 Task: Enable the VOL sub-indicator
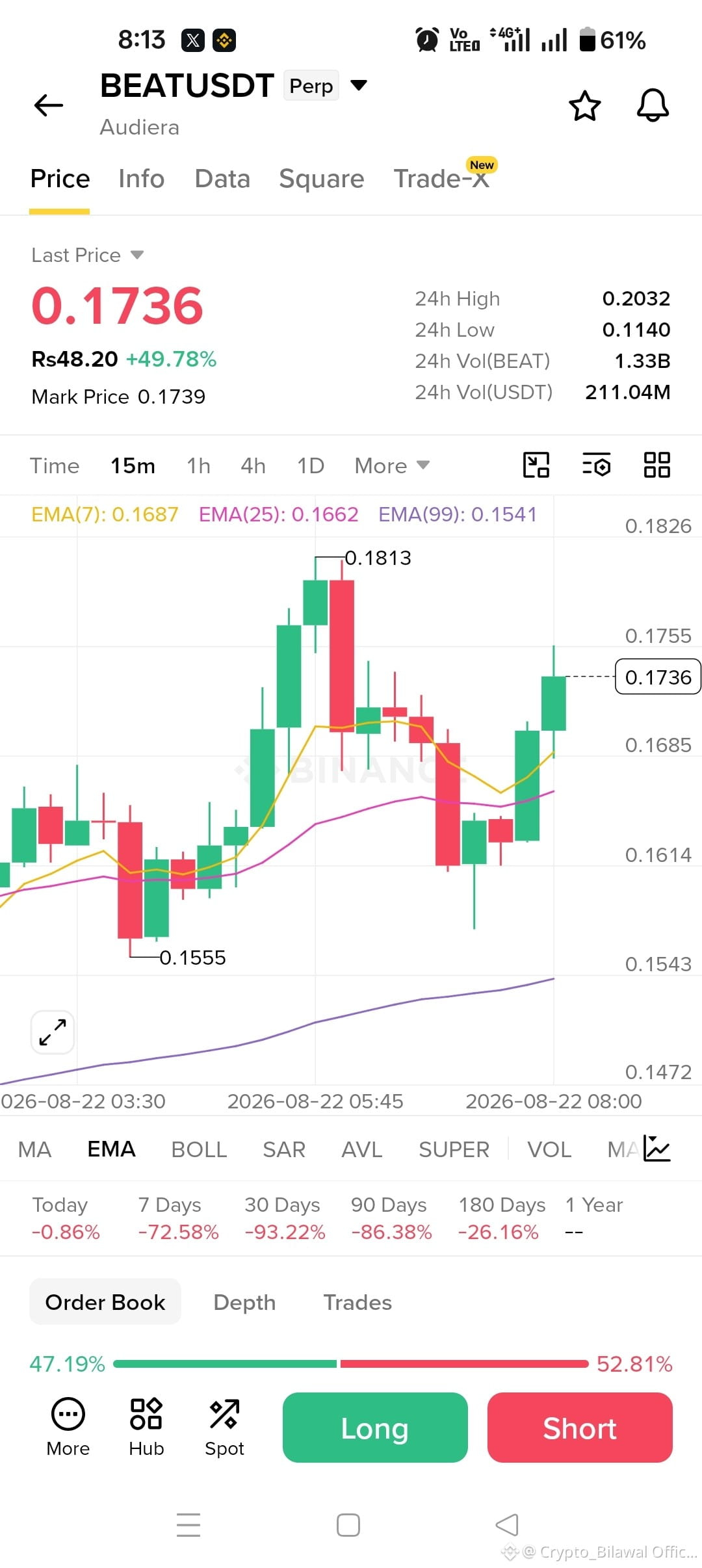click(x=549, y=1149)
